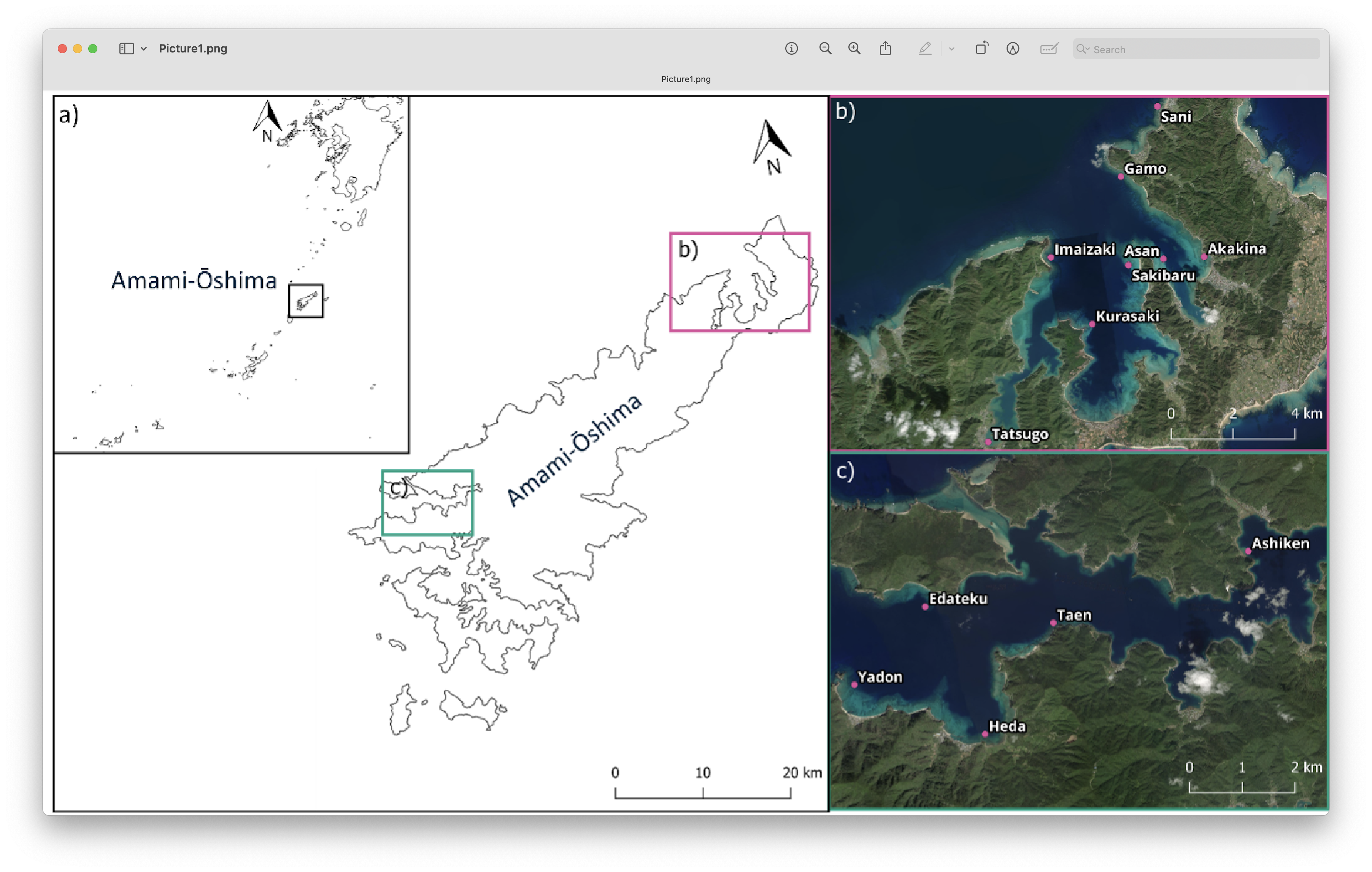Expand the Markup options chevron
1372x872 pixels.
coord(951,49)
